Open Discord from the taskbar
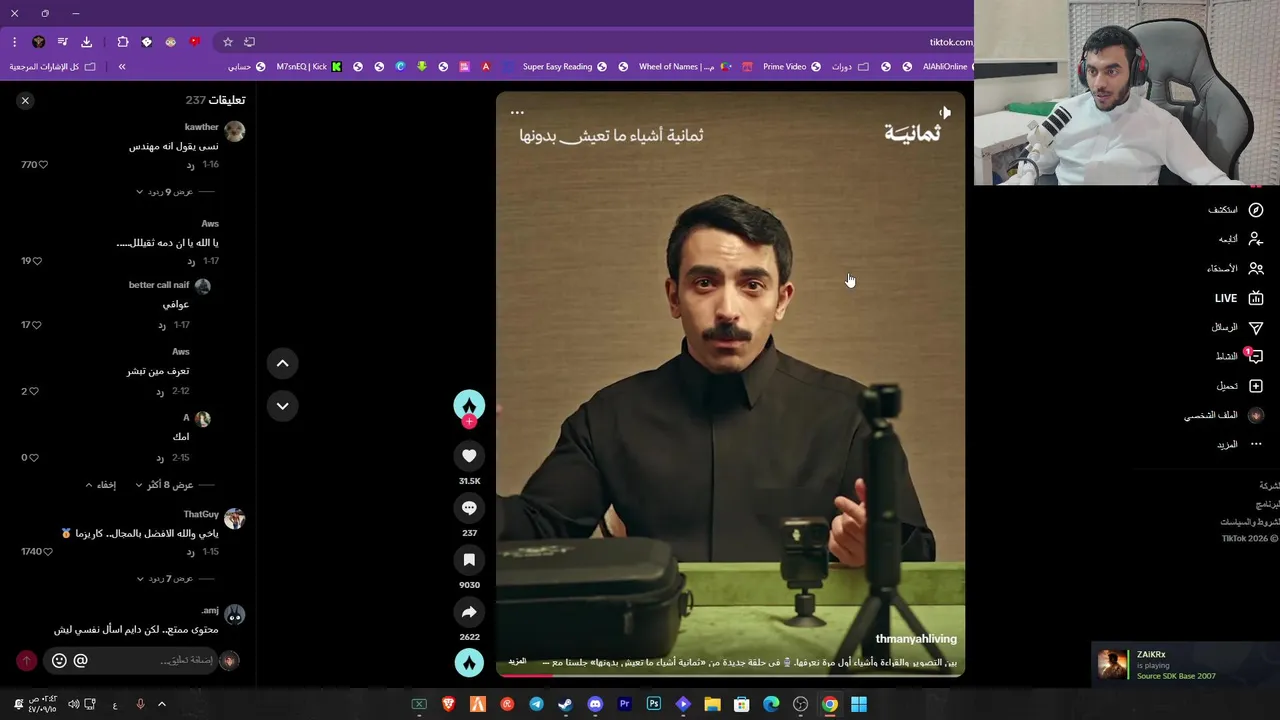1280x720 pixels. [595, 704]
